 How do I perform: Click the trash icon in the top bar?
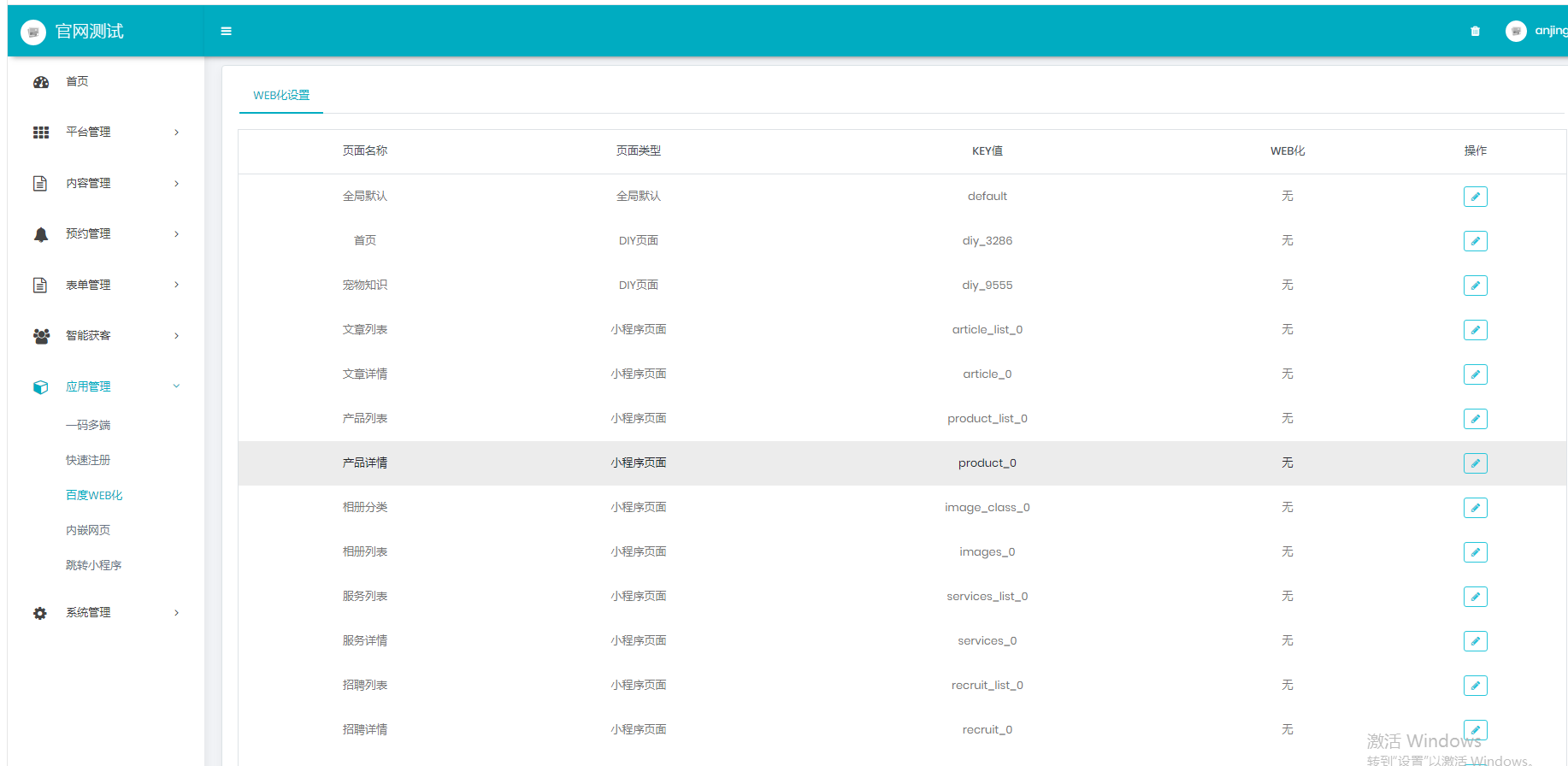pos(1475,31)
